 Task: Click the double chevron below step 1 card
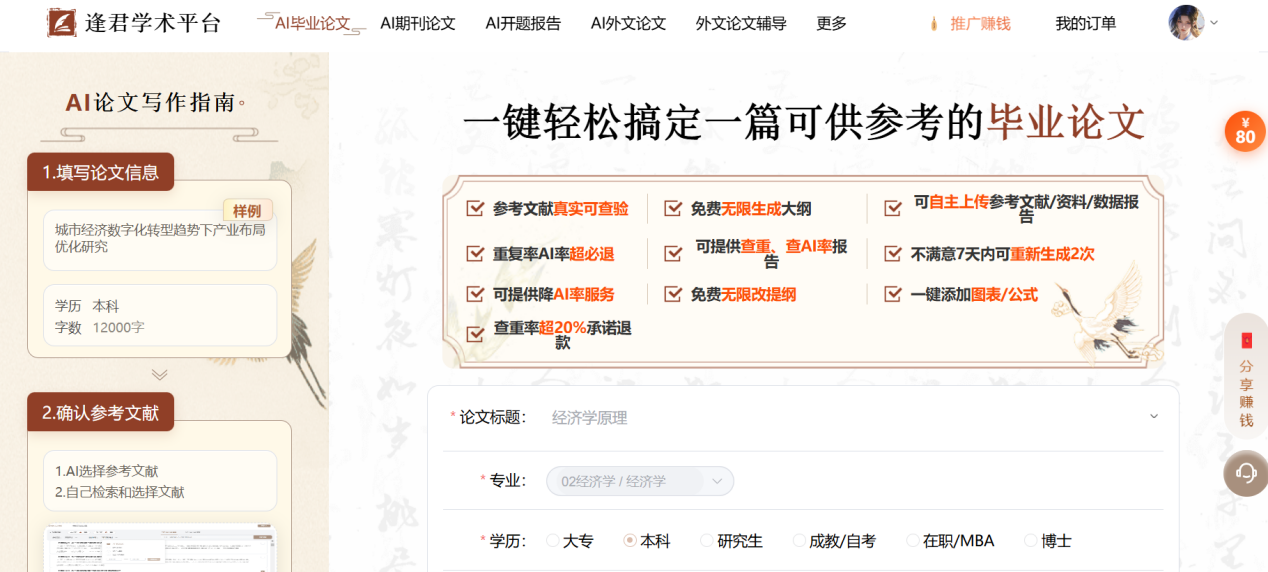coord(159,374)
